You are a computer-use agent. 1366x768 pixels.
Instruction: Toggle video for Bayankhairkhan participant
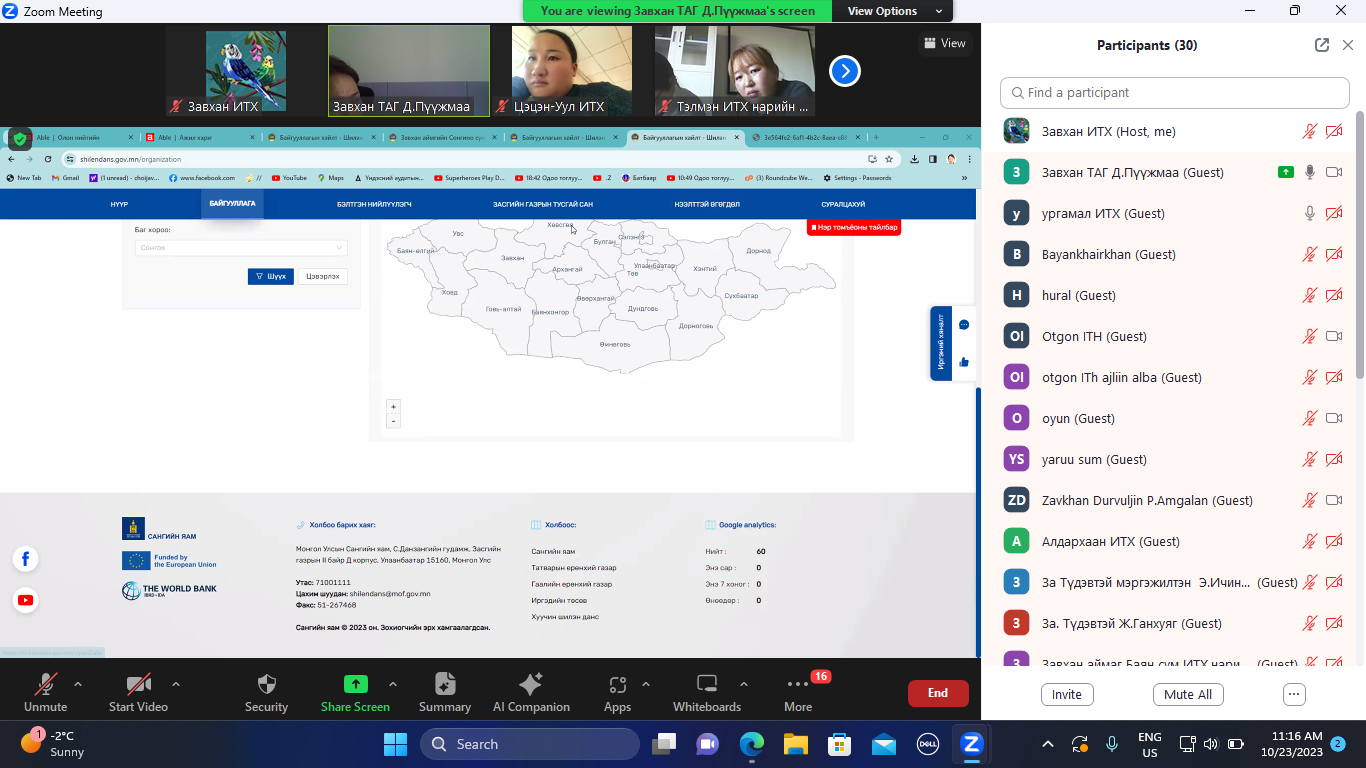click(x=1334, y=254)
